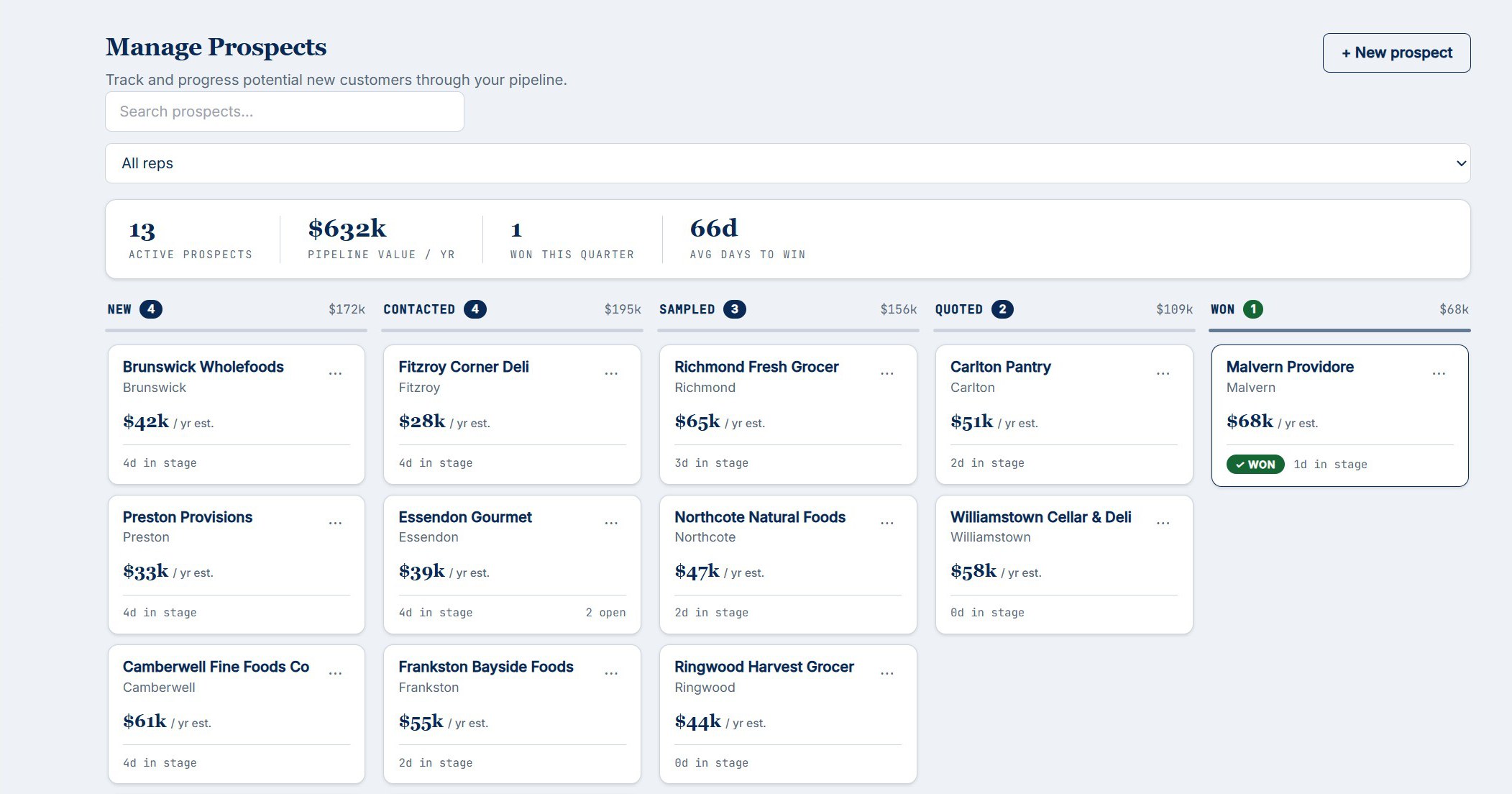This screenshot has height=794, width=1512.
Task: Click the Manage Prospects page heading
Action: click(216, 47)
